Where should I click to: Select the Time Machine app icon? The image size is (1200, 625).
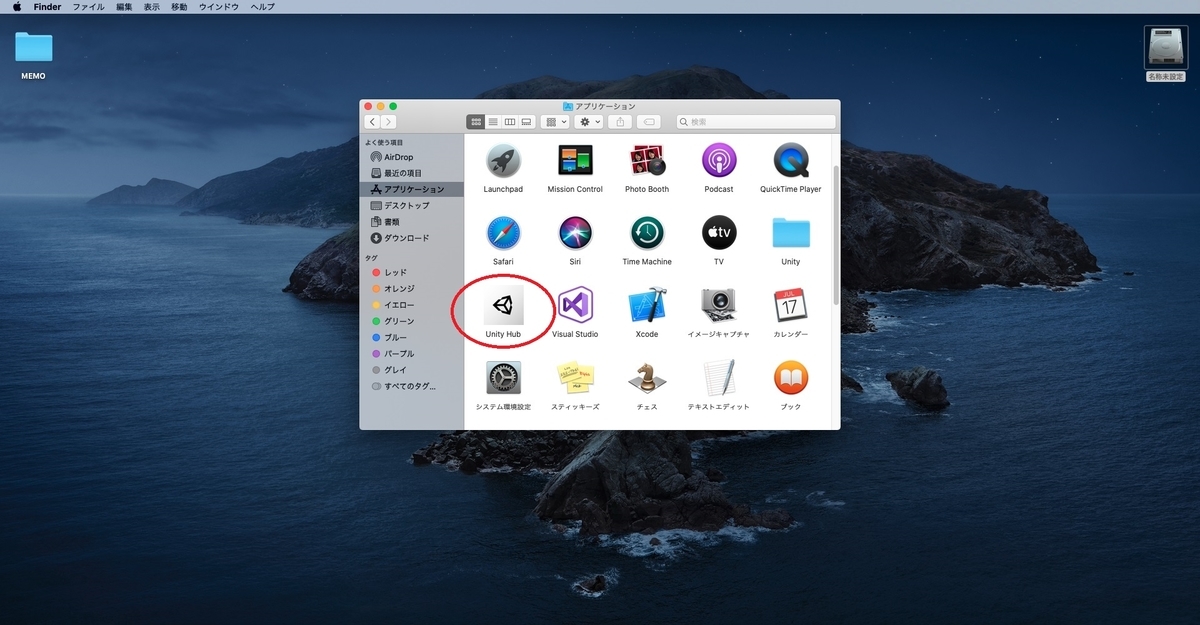click(647, 233)
